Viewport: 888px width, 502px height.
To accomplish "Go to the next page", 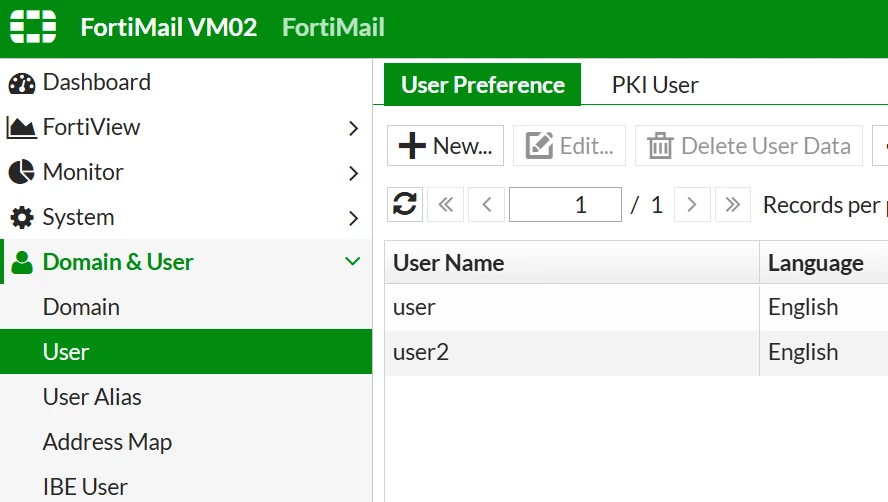I will (x=692, y=204).
